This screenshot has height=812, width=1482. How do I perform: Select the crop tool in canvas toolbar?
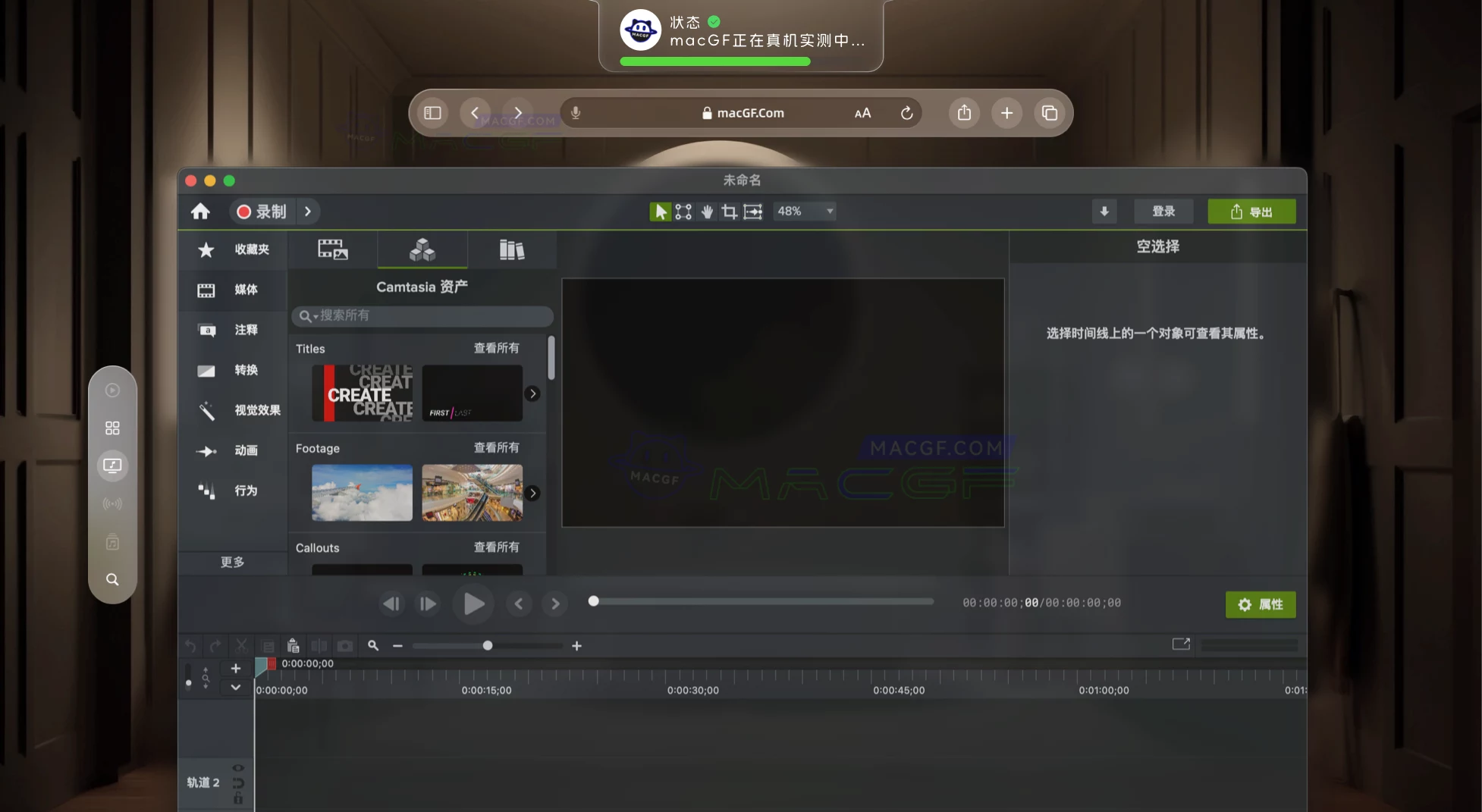tap(730, 212)
